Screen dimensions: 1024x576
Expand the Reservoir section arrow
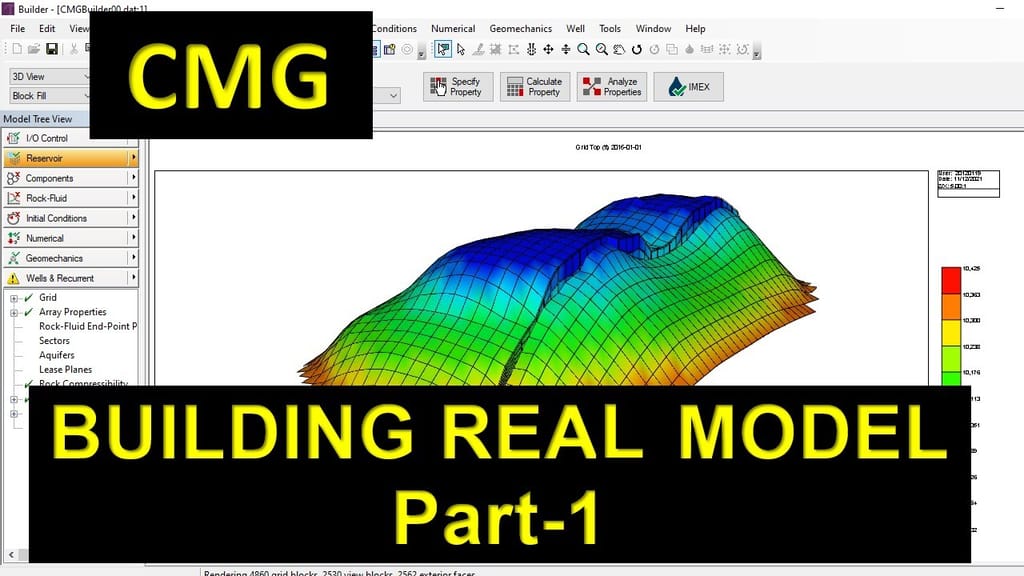pyautogui.click(x=133, y=157)
